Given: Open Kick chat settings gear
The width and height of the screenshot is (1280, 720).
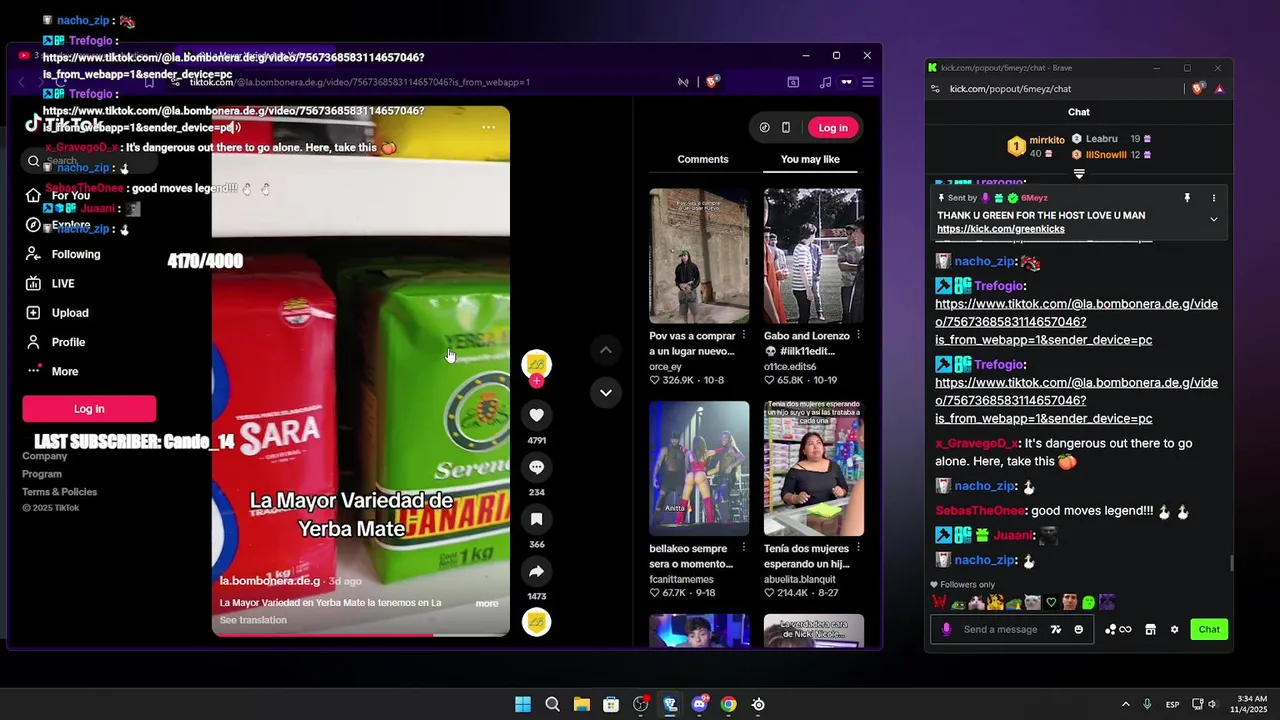Looking at the screenshot, I should pyautogui.click(x=1174, y=629).
